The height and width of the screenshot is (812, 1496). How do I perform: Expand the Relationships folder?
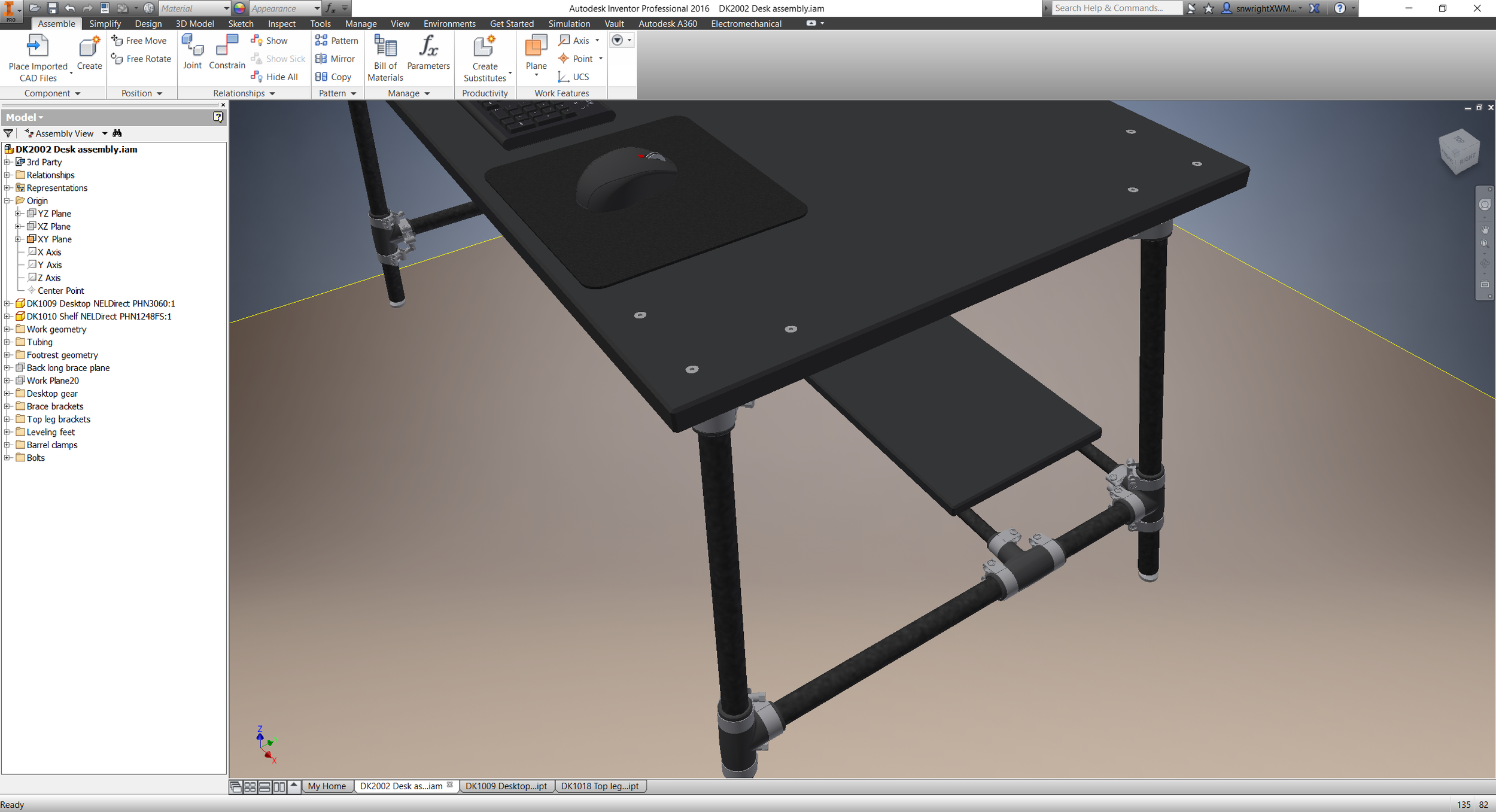[x=7, y=175]
